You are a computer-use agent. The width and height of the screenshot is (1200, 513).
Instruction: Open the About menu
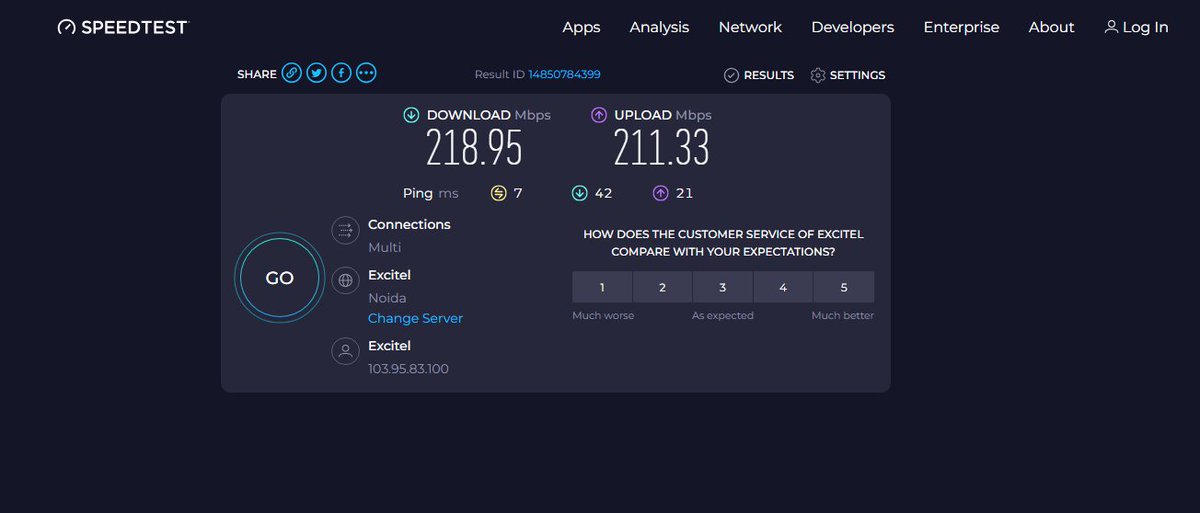(x=1051, y=27)
